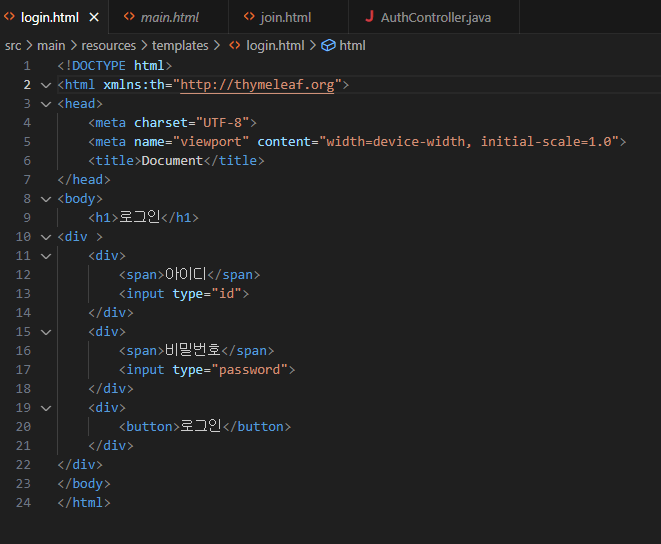Switch to the join.html tab
This screenshot has width=661, height=544.
pos(288,17)
